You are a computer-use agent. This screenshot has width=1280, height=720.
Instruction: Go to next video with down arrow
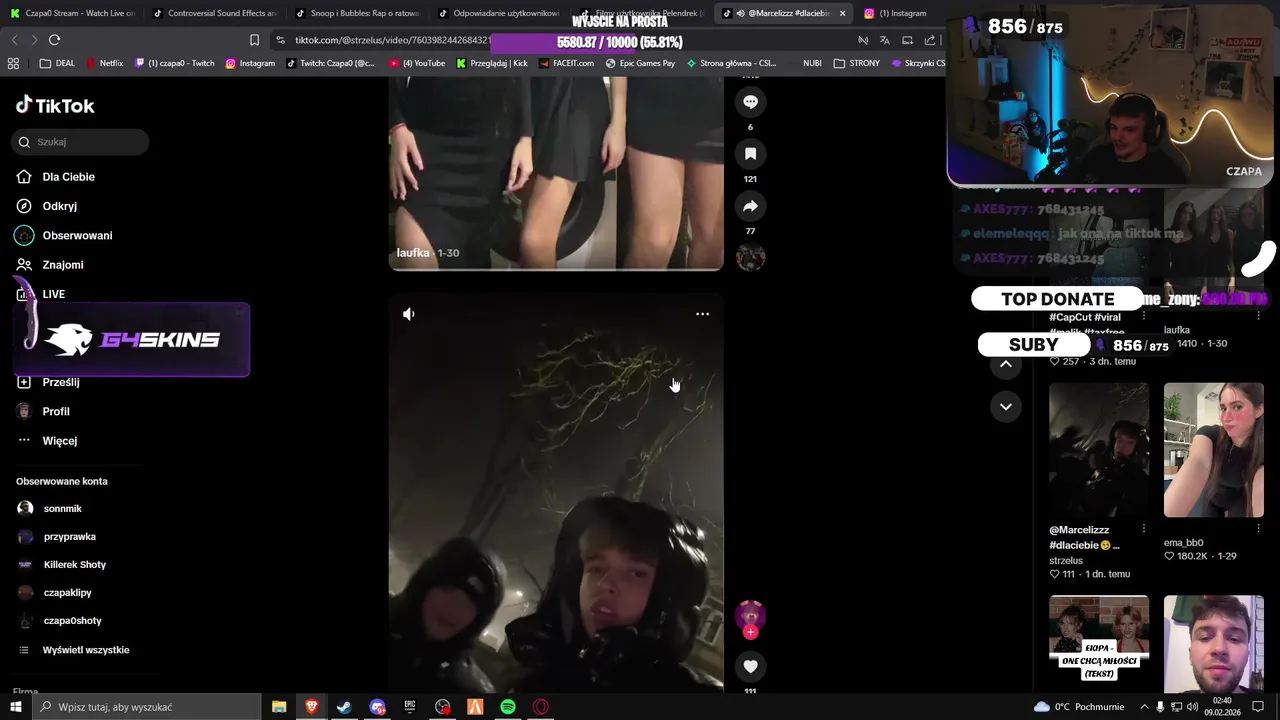tap(1005, 406)
